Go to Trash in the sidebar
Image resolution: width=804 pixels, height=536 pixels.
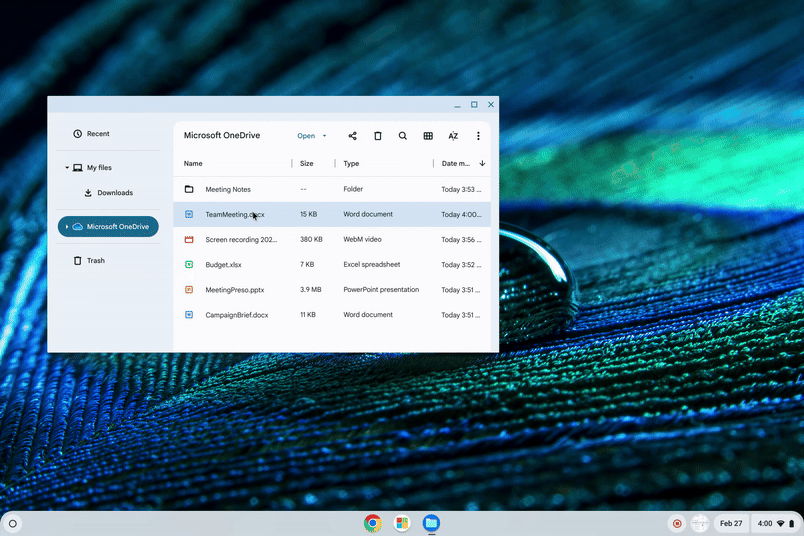[95, 261]
